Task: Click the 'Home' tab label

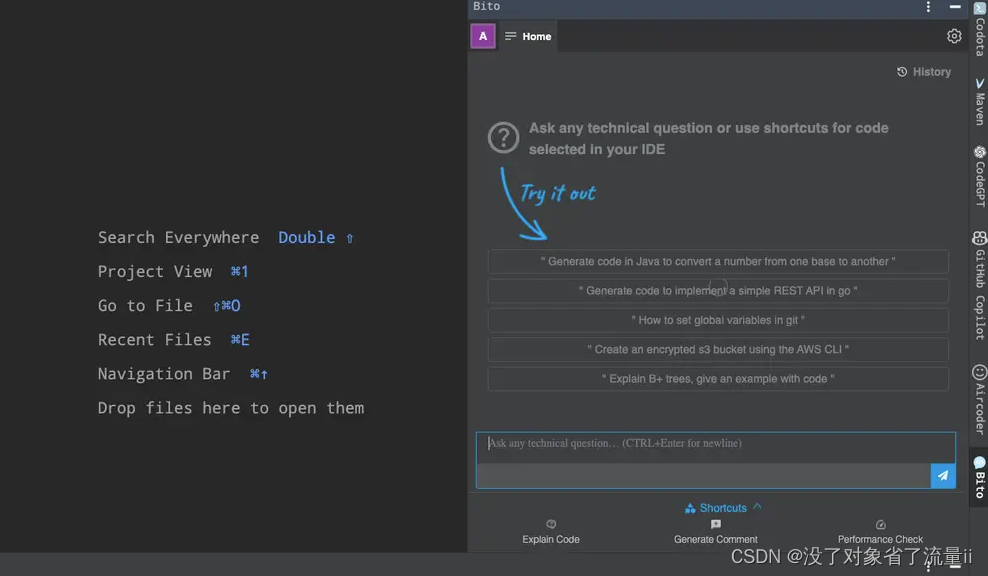Action: pos(536,37)
